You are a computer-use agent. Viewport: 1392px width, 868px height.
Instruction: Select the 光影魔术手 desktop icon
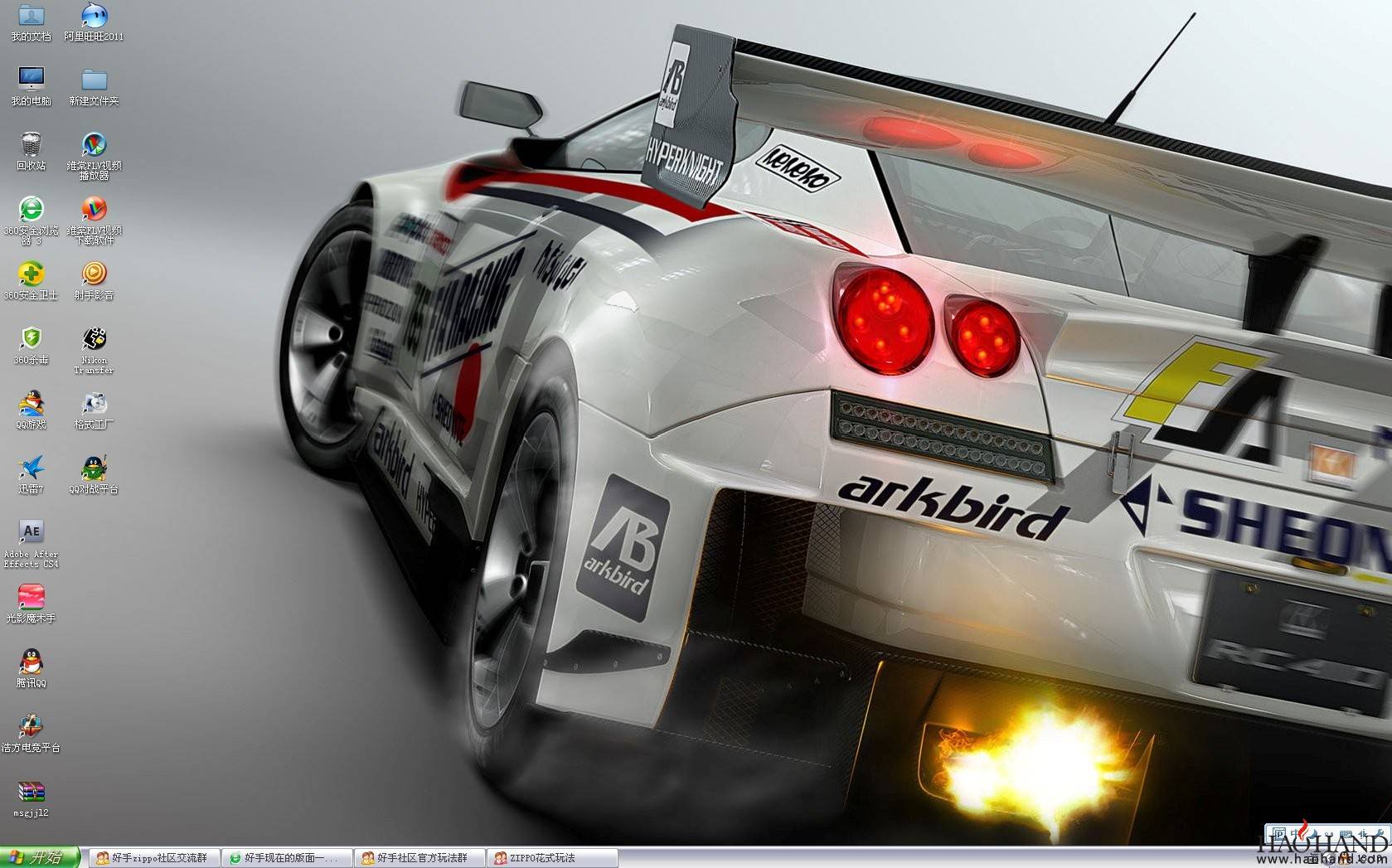point(31,604)
